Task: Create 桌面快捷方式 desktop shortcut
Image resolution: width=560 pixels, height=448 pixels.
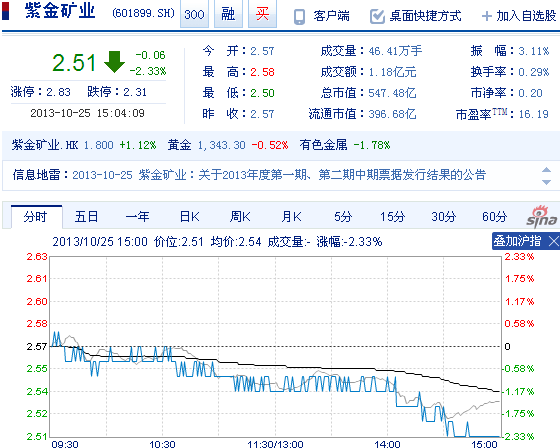Action: [x=425, y=16]
